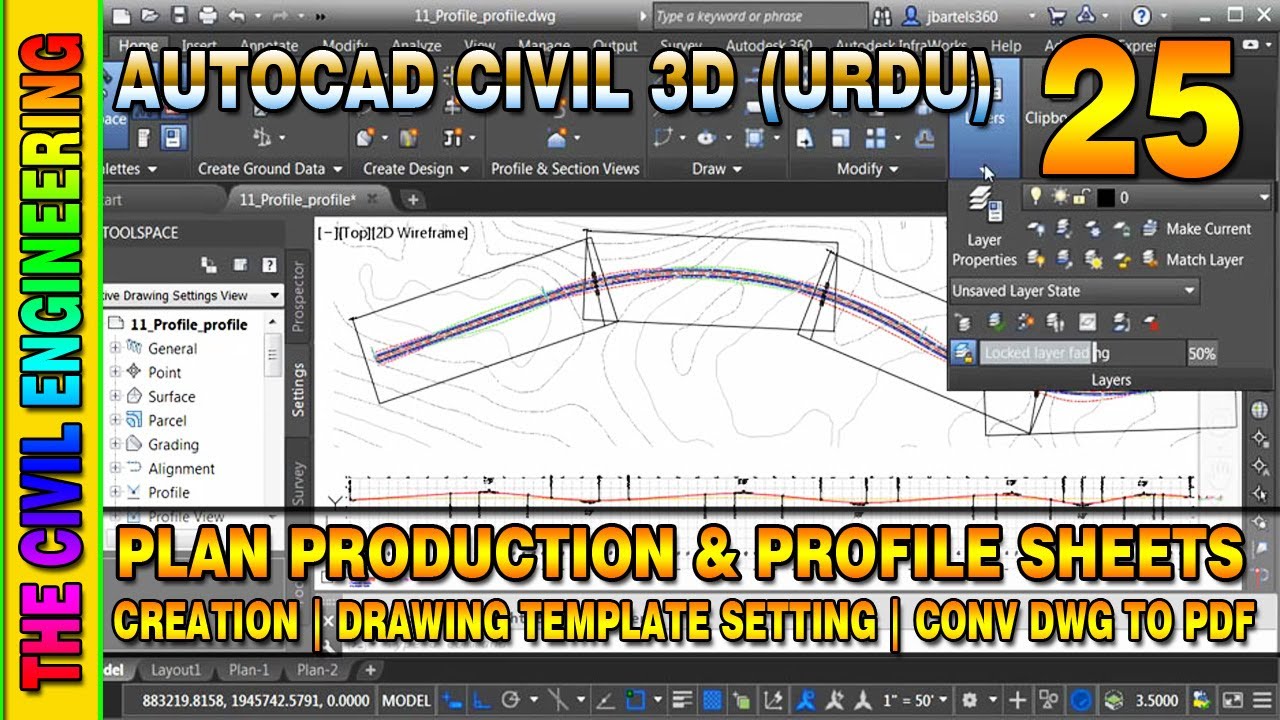Screen dimensions: 1280x720
Task: Click the Help question mark icon in title bar
Action: point(1141,16)
